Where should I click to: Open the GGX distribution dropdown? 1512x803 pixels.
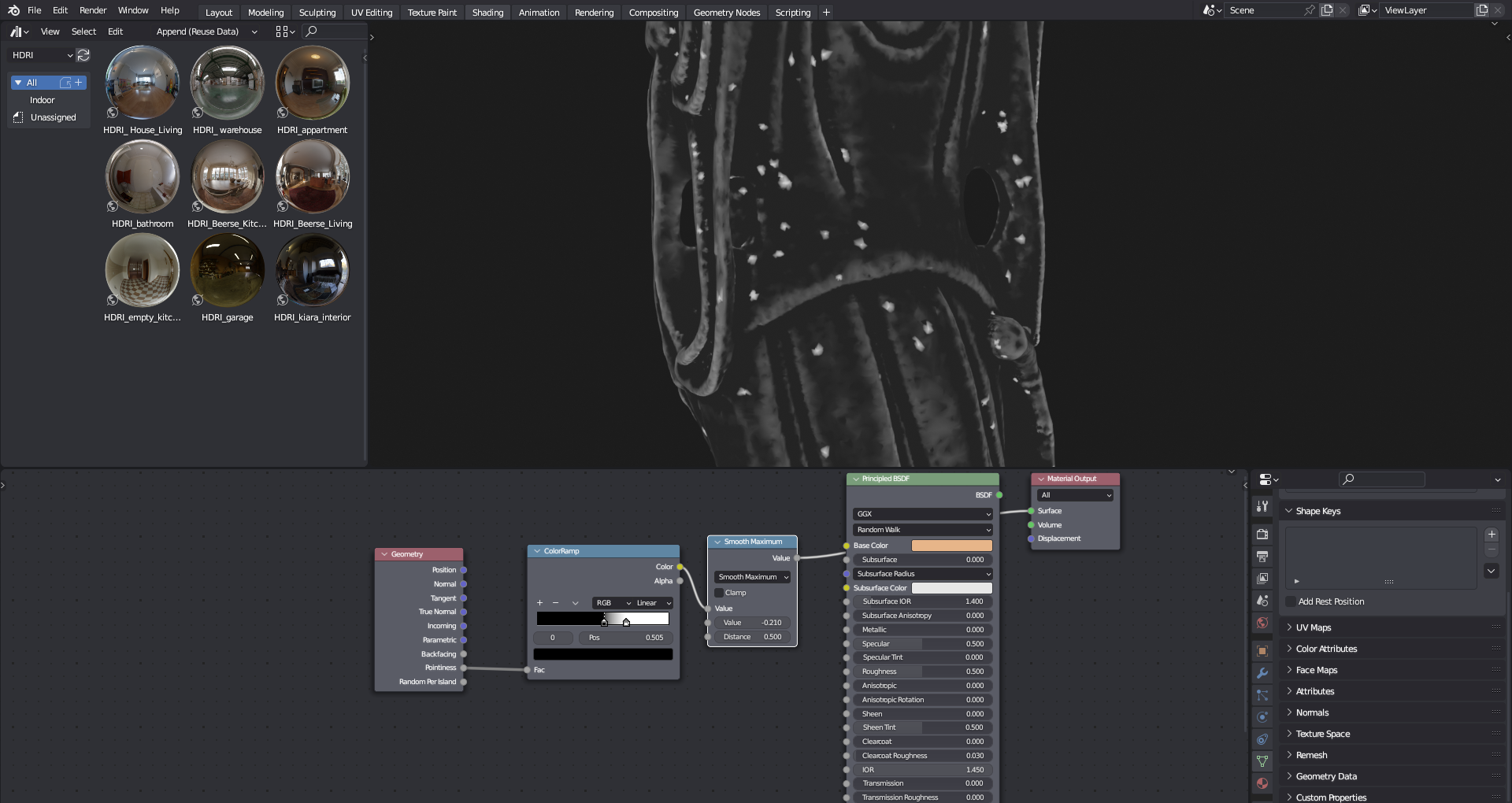pos(923,514)
